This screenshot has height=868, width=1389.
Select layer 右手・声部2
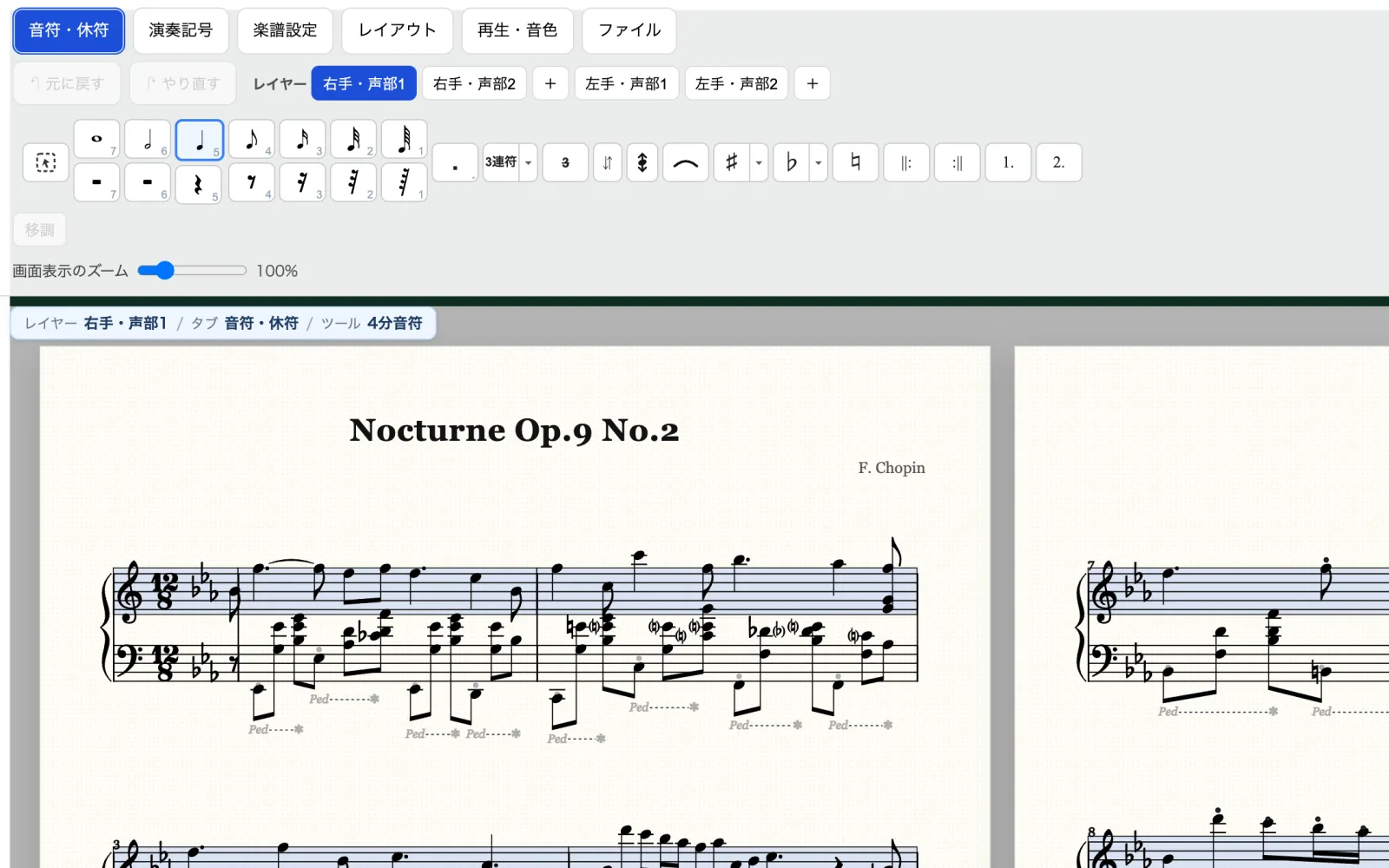474,83
